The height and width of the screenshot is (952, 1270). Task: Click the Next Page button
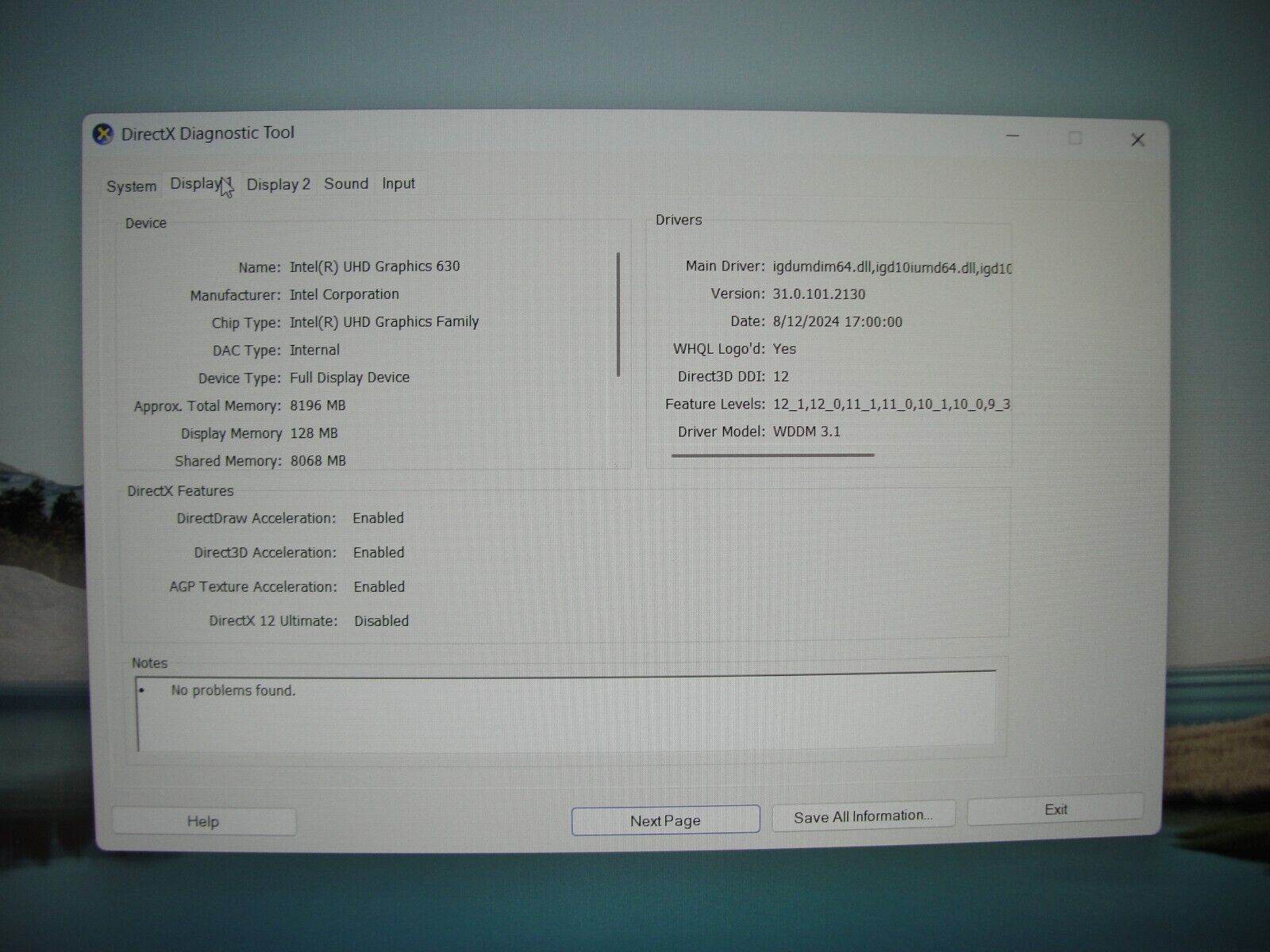(x=665, y=820)
